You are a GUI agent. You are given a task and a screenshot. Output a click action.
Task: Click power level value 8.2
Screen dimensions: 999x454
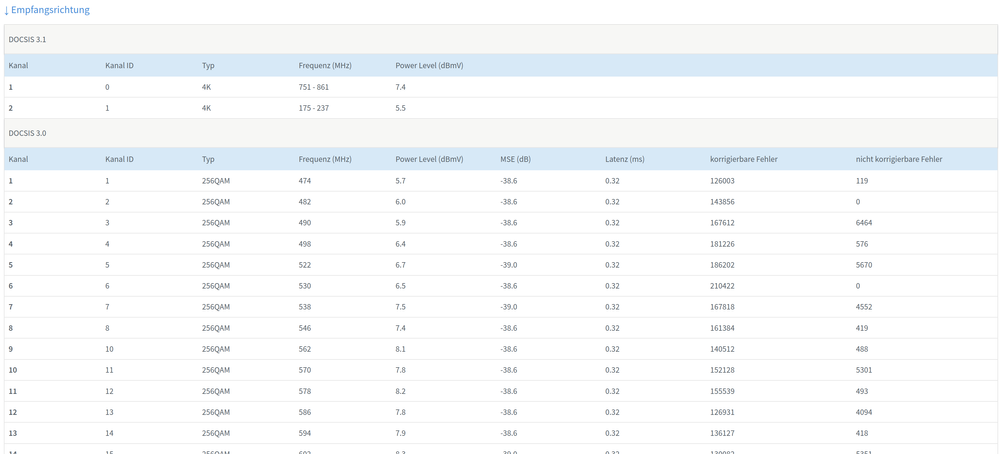(401, 391)
